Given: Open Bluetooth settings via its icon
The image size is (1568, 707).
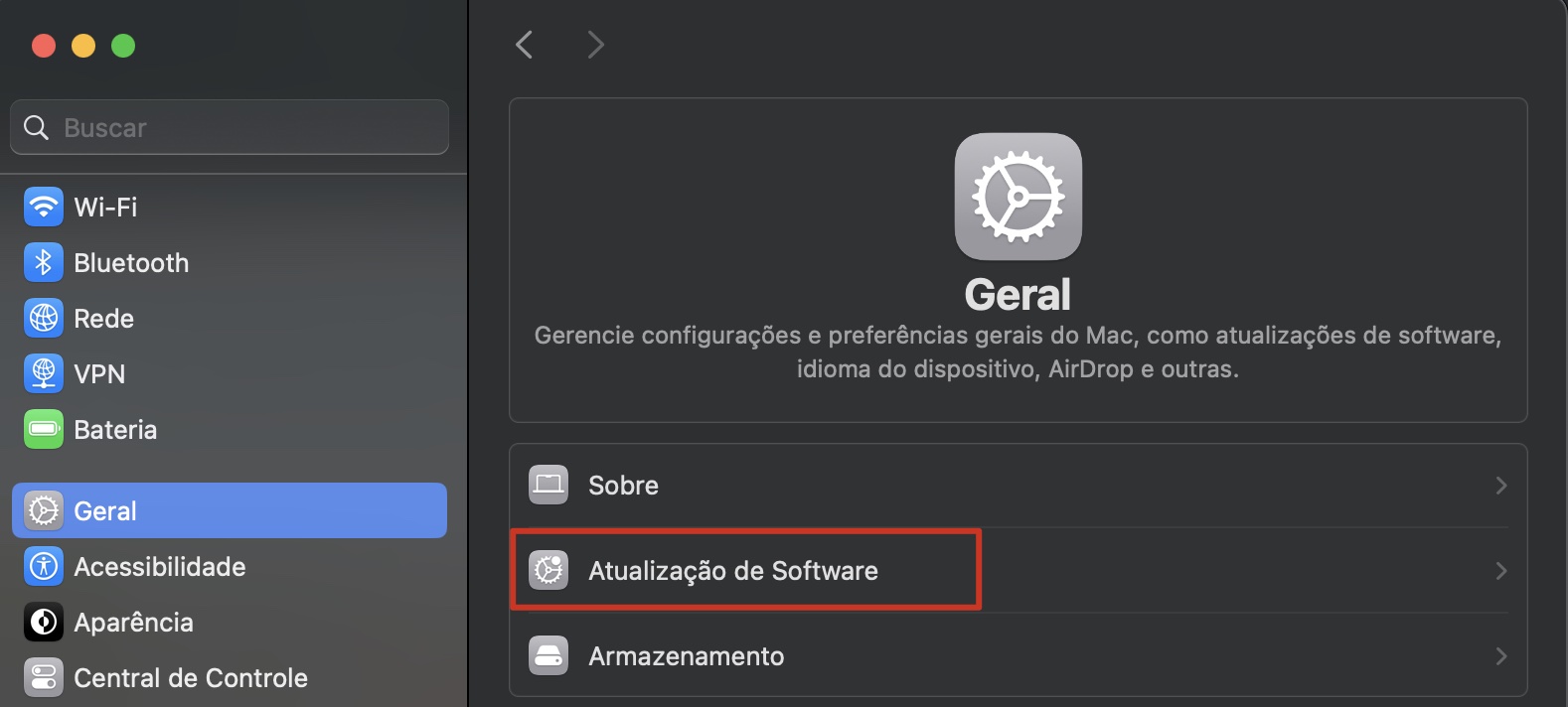Looking at the screenshot, I should pos(43,262).
